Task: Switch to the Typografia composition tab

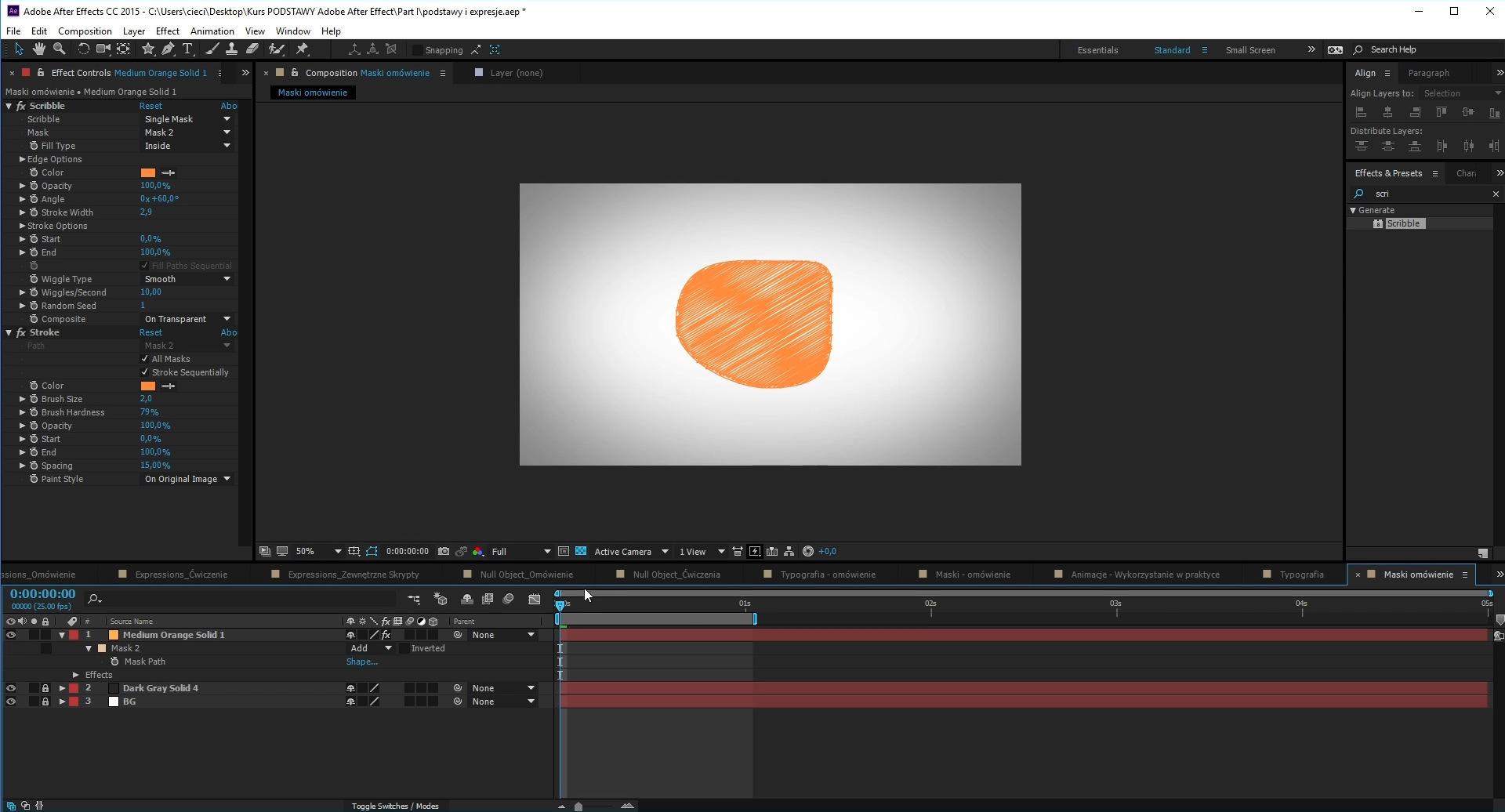Action: 1303,574
